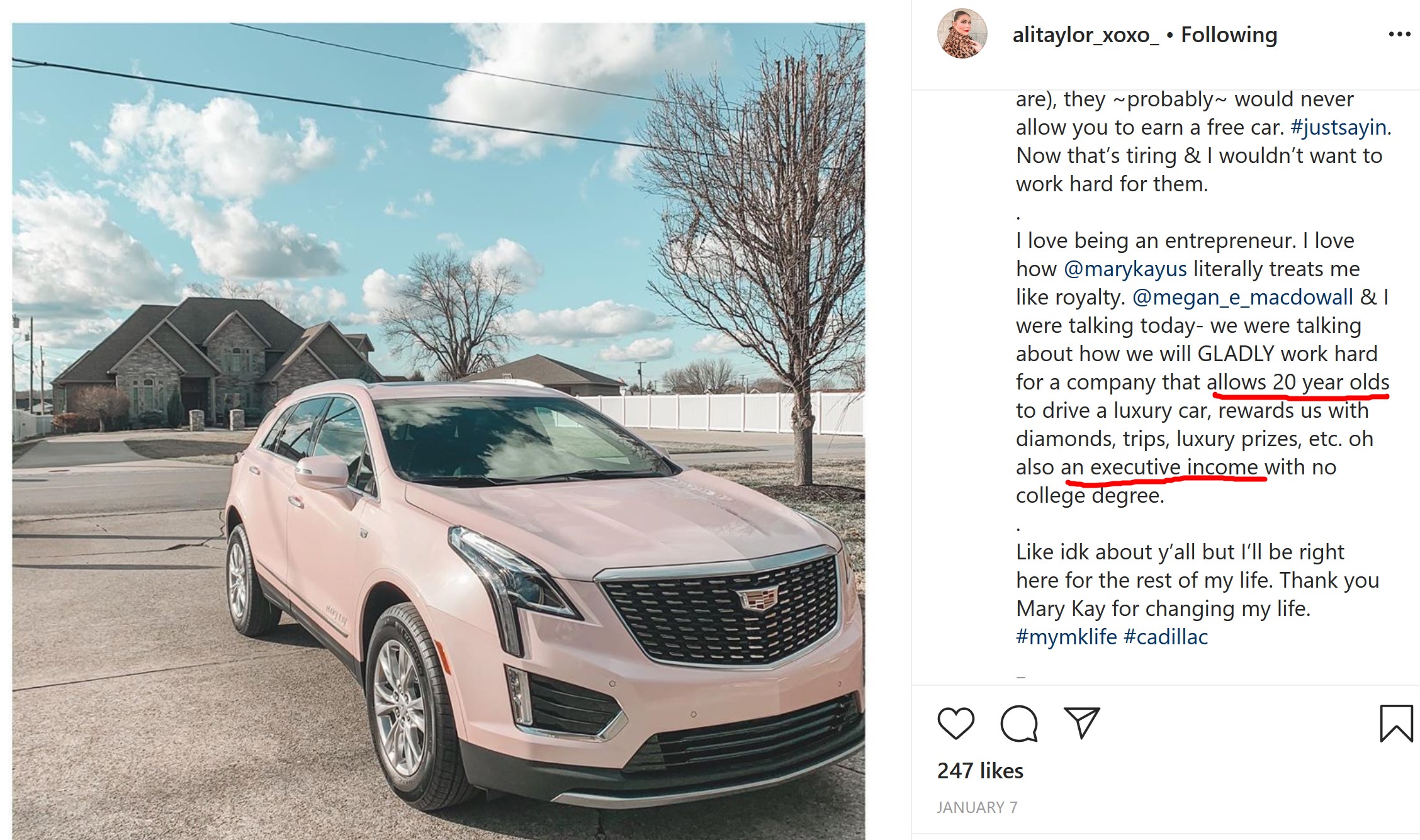Open comments with the speech bubble icon

[x=1019, y=723]
